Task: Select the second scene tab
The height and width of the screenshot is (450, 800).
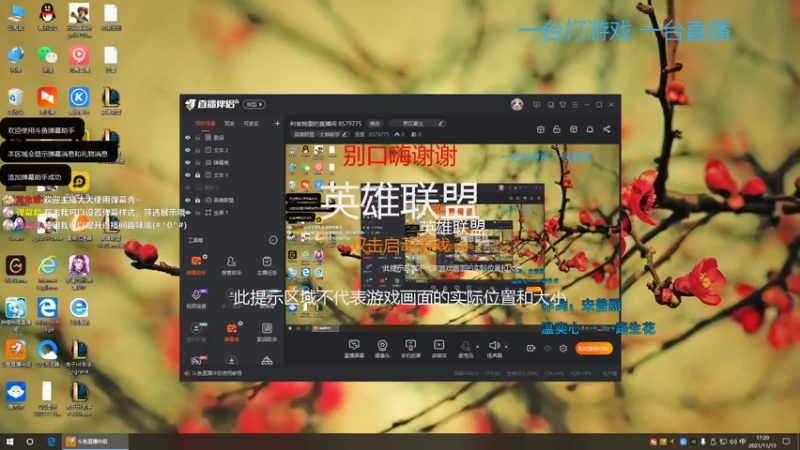Action: pyautogui.click(x=230, y=123)
